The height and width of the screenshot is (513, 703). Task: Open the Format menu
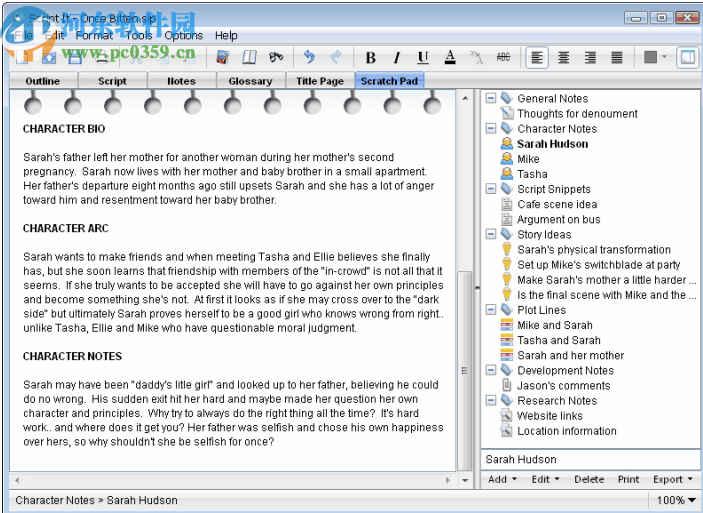(94, 35)
